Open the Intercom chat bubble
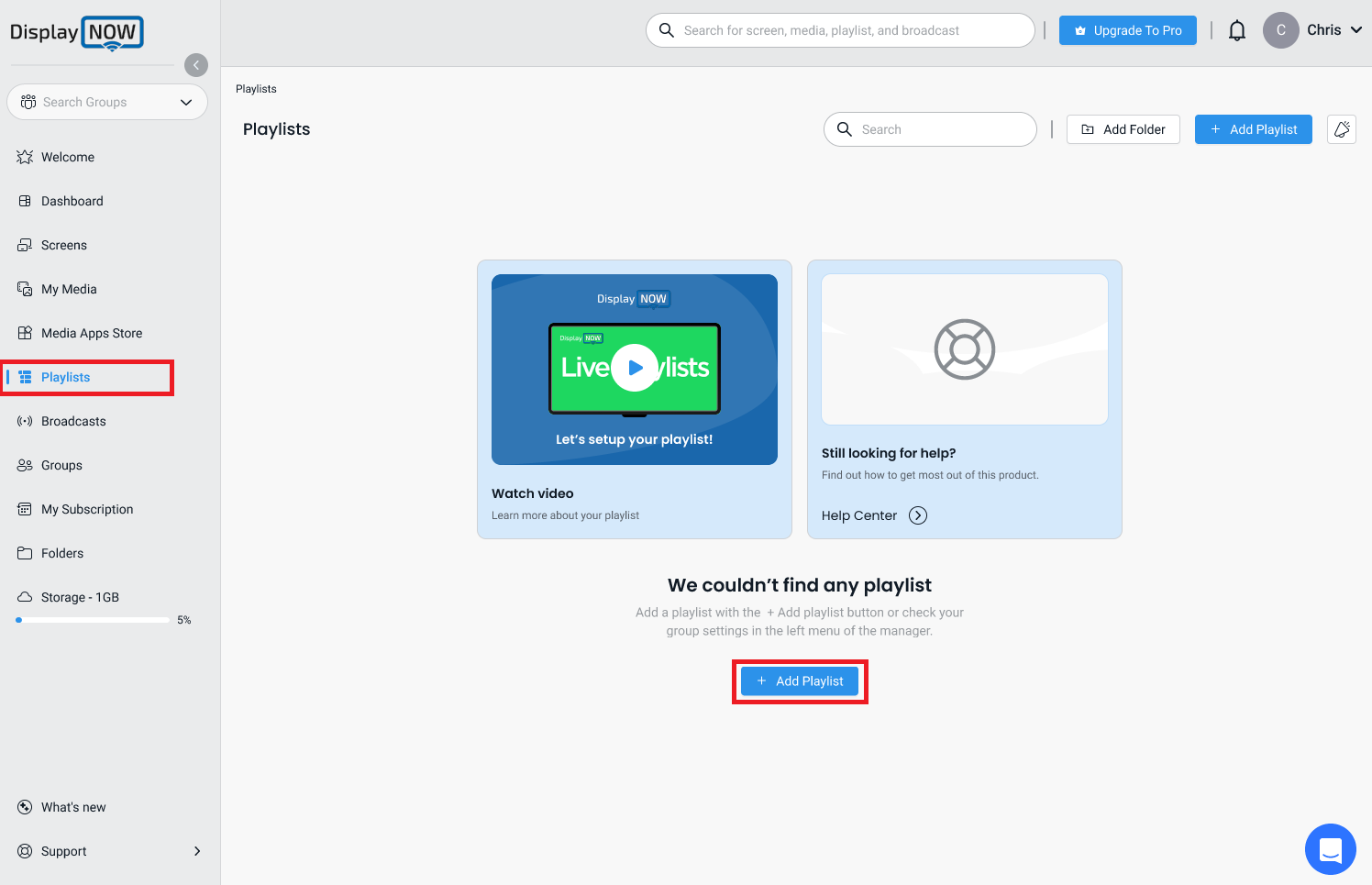Viewport: 1372px width, 885px height. point(1331,849)
